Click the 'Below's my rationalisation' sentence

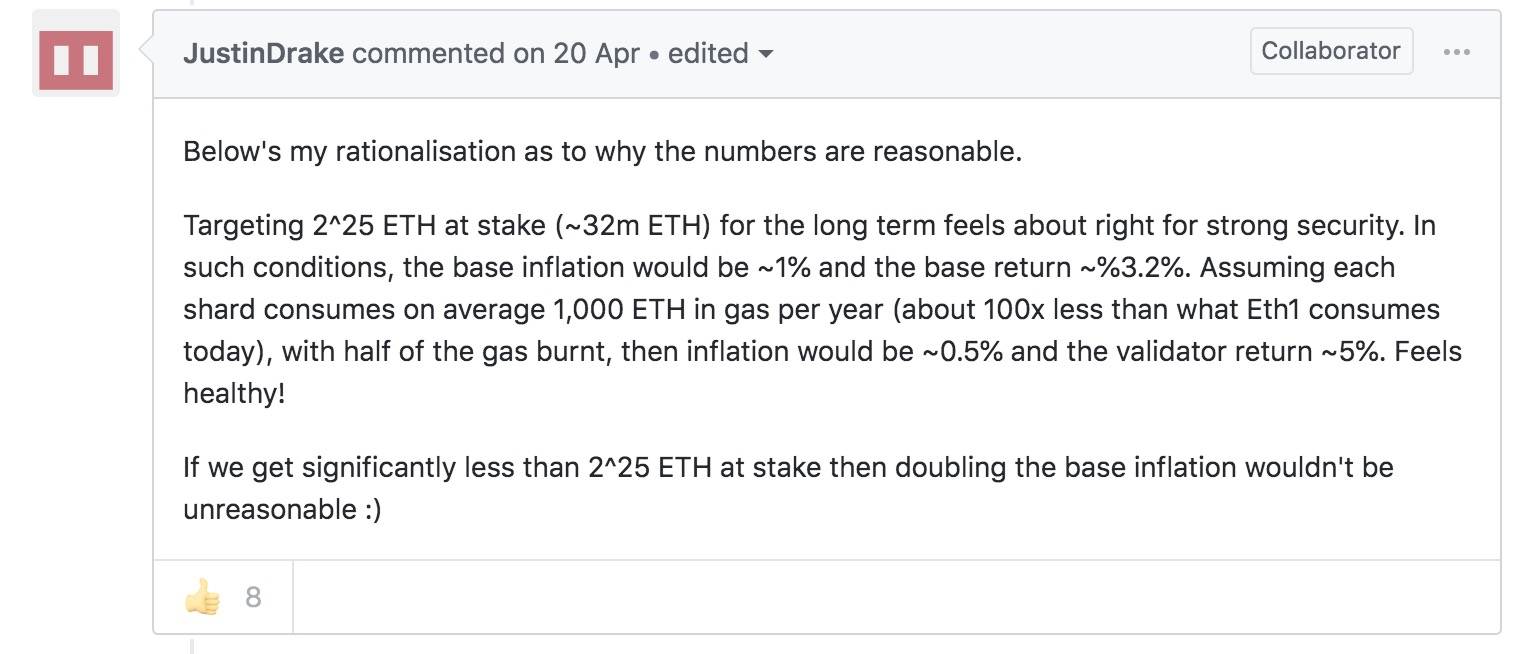click(x=602, y=153)
